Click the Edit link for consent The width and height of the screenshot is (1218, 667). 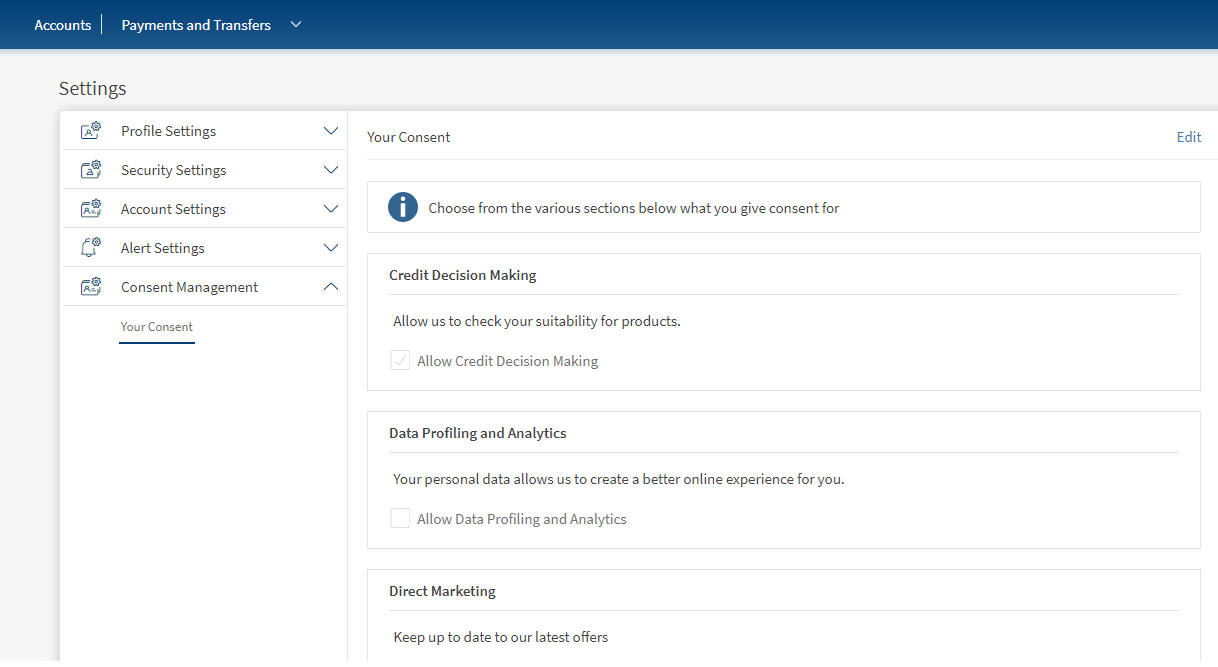[1188, 137]
